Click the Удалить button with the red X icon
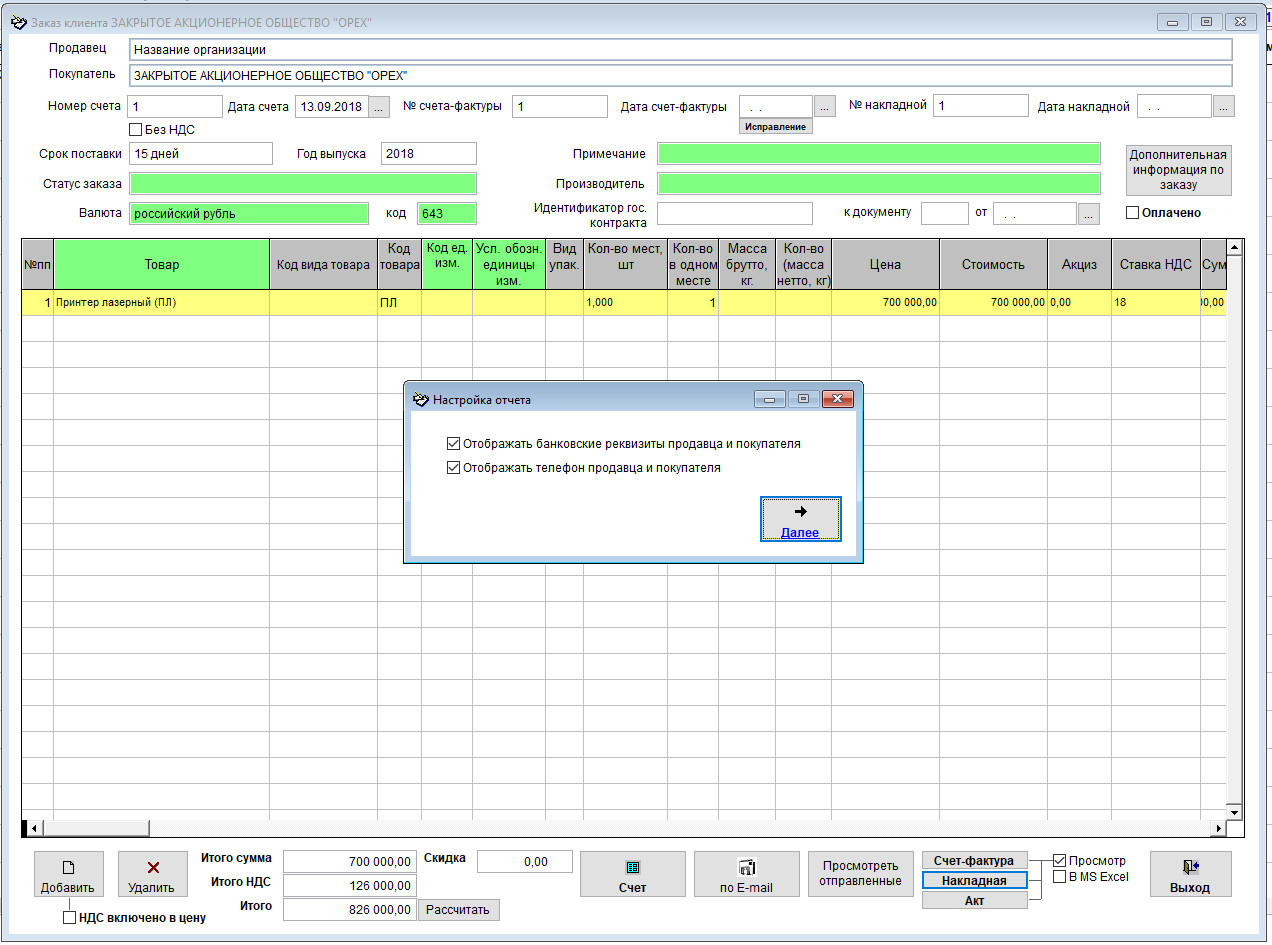Viewport: 1272px width, 945px height. click(152, 876)
